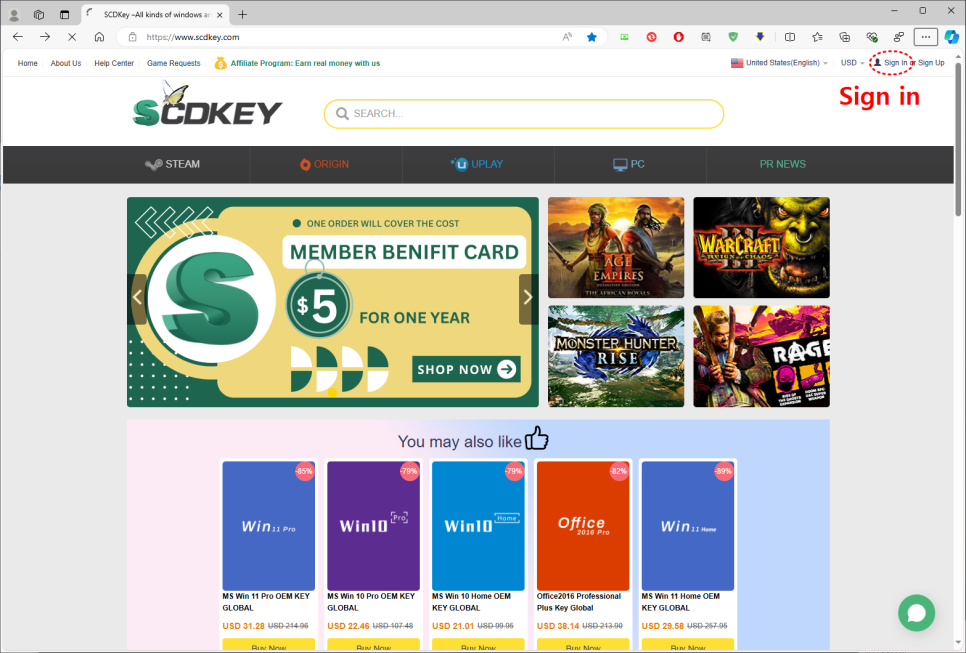The height and width of the screenshot is (653, 966).
Task: Toggle the blue favorites star
Action: (592, 37)
